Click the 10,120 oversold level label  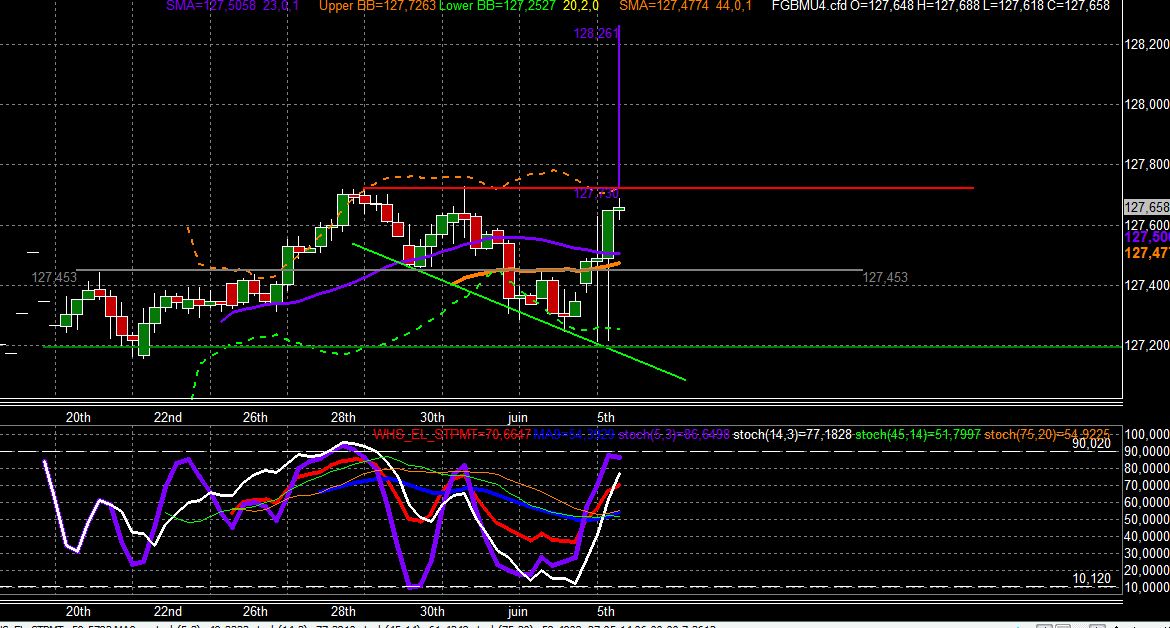coord(1092,578)
